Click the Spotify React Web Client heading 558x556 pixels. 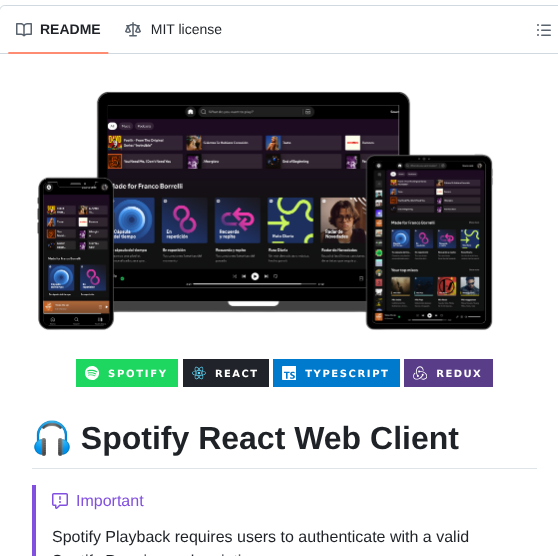point(270,438)
